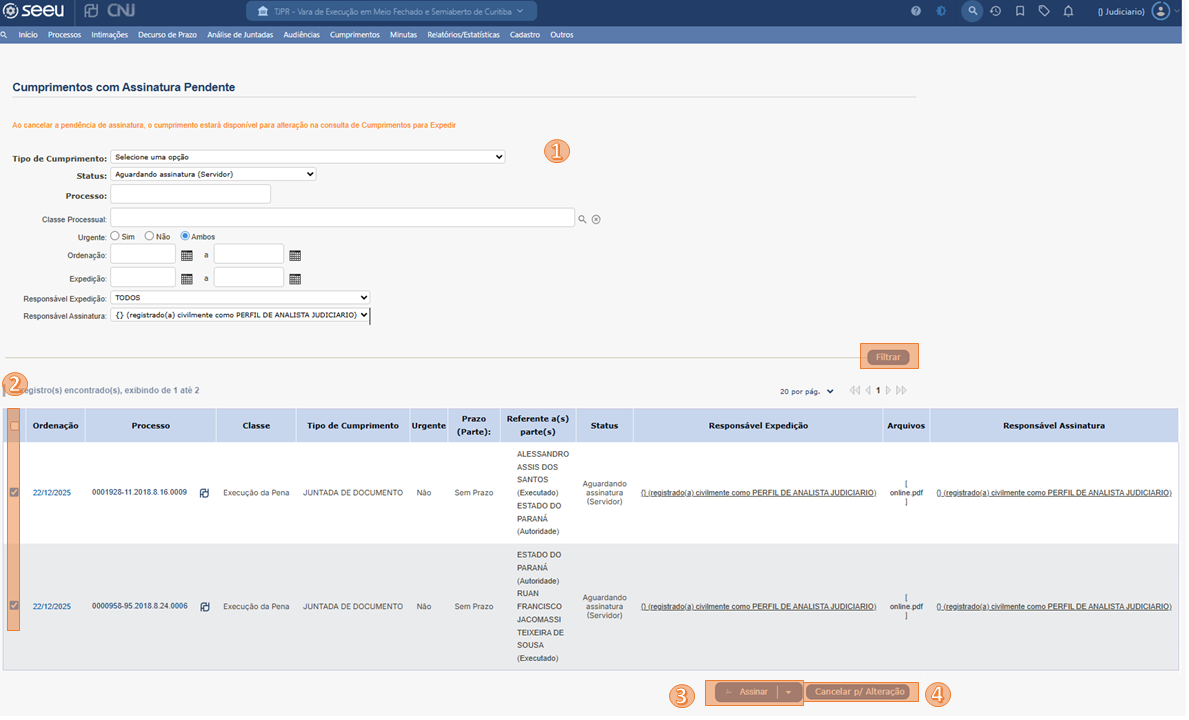Screen dimensions: 1189x720
Task: Select the 'Não' urgente radio button
Action: [149, 236]
